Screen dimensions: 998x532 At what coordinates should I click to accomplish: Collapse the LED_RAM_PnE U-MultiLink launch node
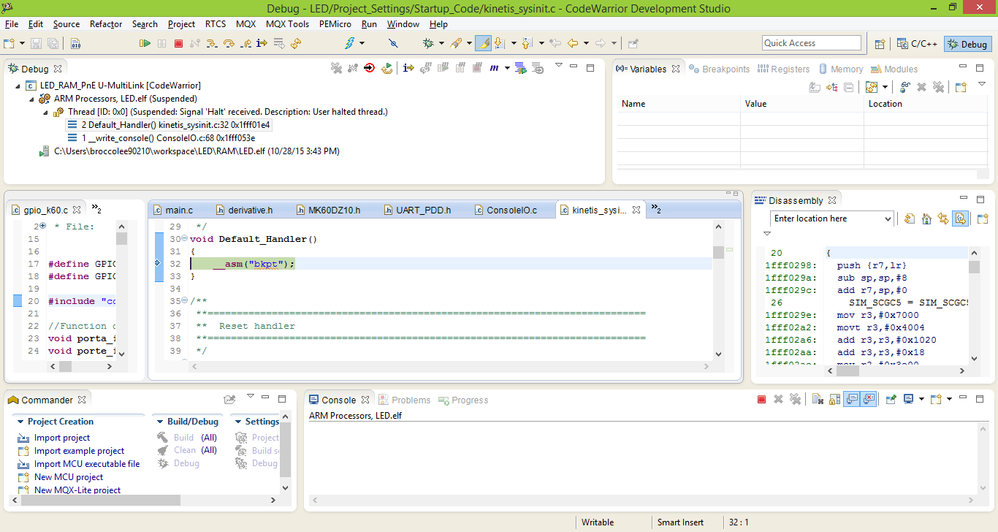click(18, 86)
